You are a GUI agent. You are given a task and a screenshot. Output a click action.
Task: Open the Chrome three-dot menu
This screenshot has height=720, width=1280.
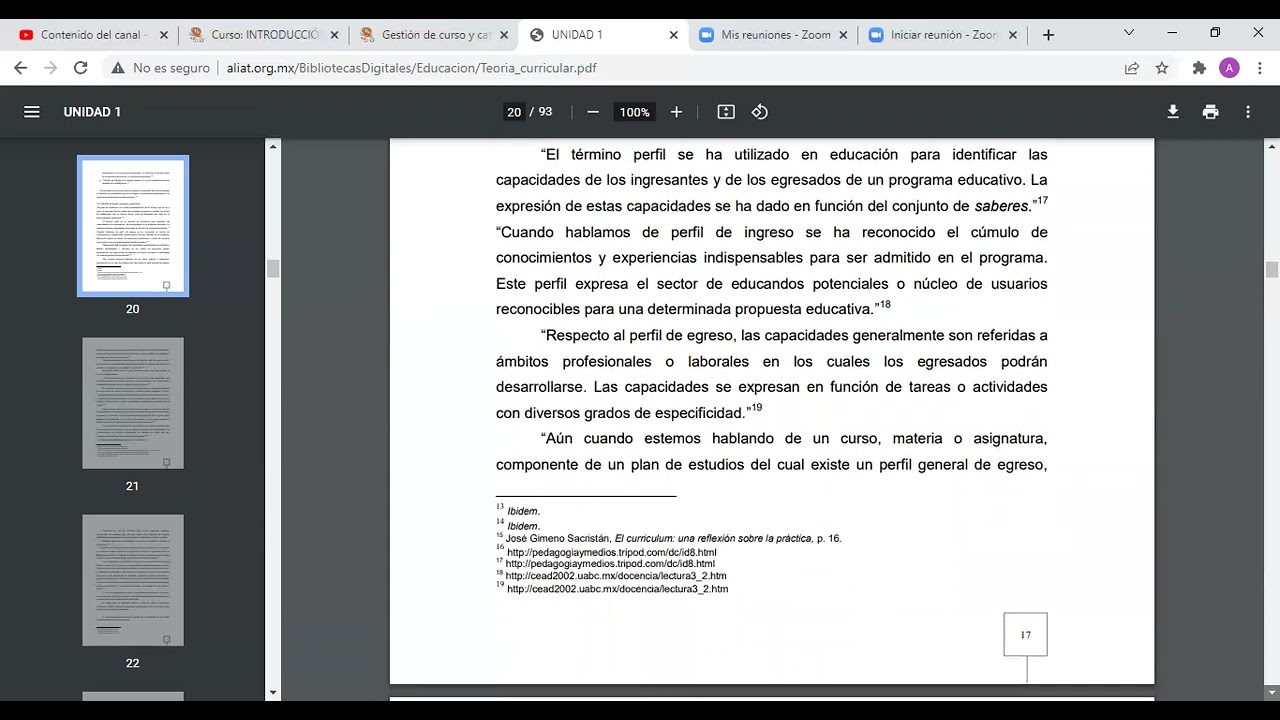(x=1261, y=68)
